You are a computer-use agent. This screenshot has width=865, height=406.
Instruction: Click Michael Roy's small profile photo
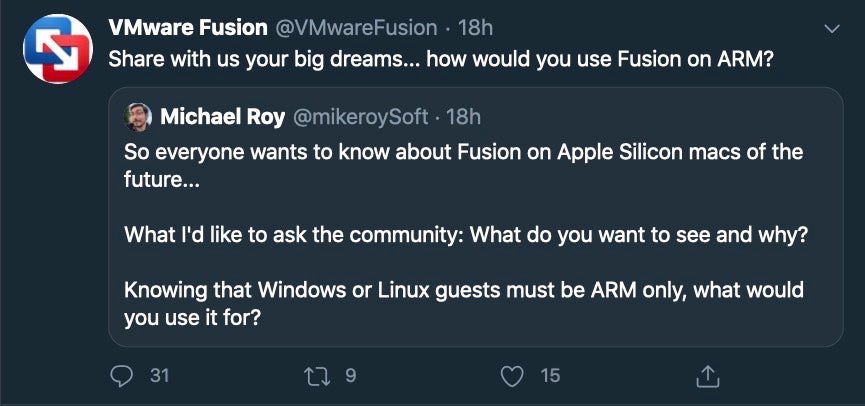coord(138,117)
